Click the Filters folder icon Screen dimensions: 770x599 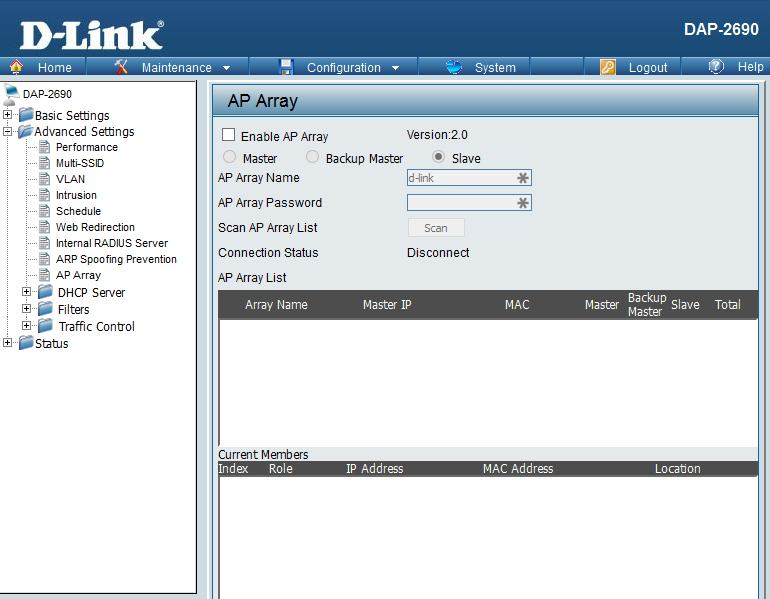46,309
